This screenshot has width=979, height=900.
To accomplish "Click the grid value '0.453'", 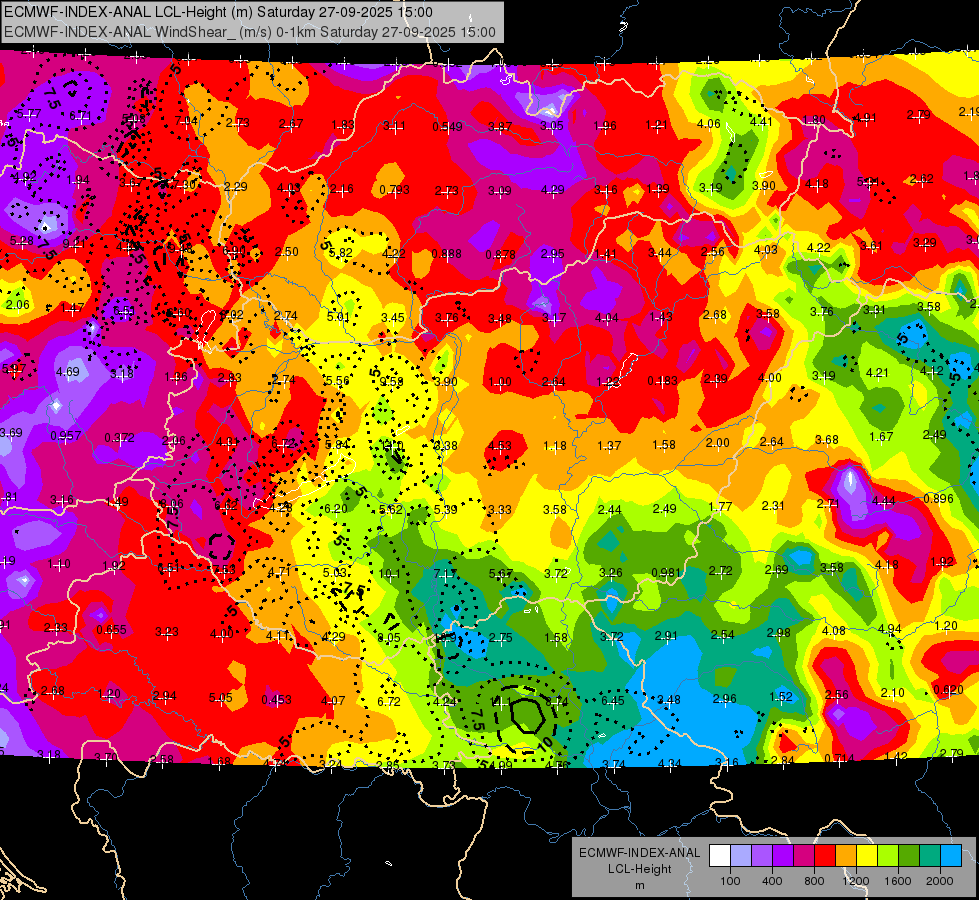I will [277, 700].
